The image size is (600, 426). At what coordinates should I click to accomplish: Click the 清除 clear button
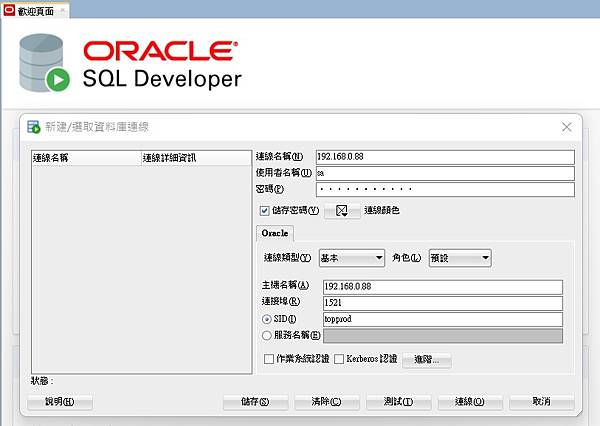[327, 402]
